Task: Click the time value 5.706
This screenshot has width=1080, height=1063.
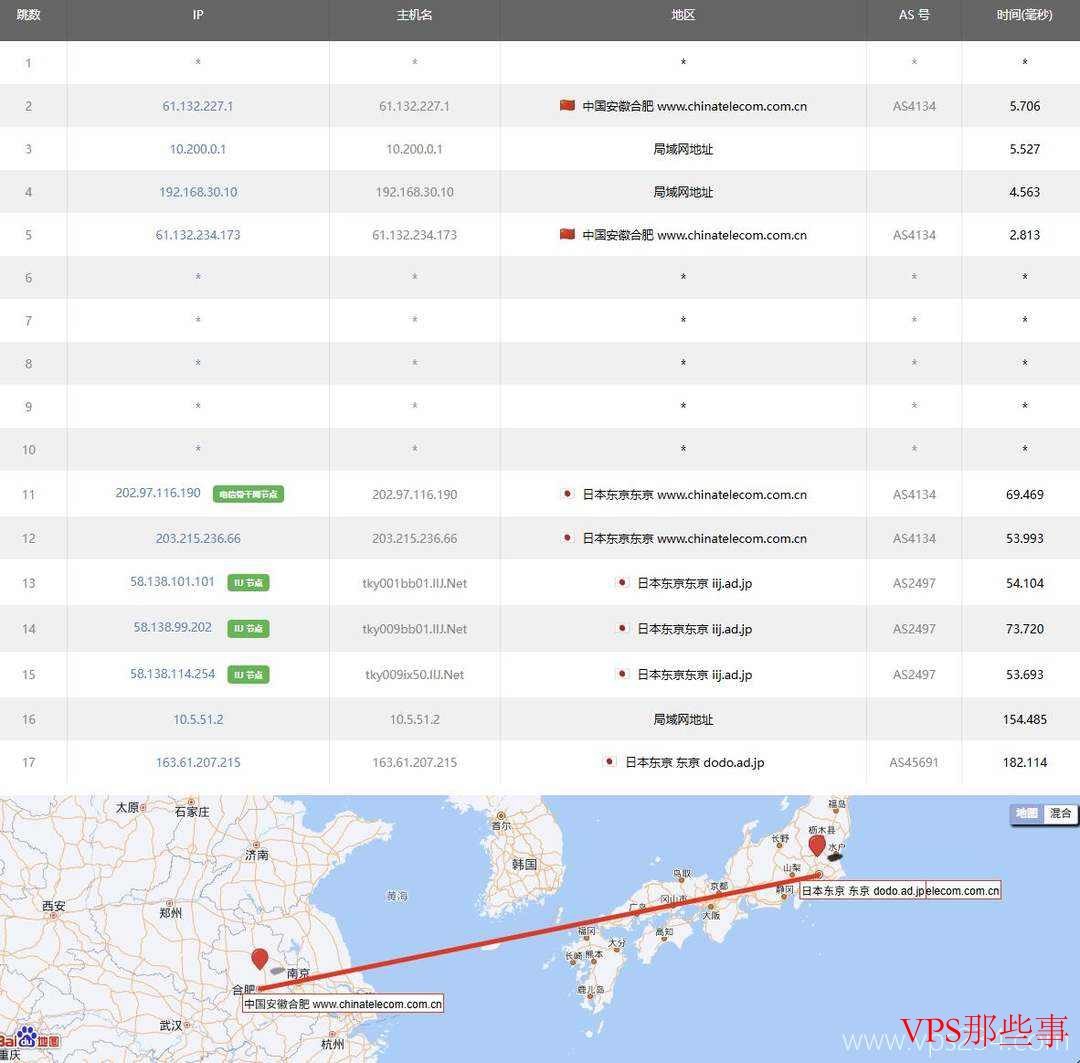Action: click(1024, 106)
